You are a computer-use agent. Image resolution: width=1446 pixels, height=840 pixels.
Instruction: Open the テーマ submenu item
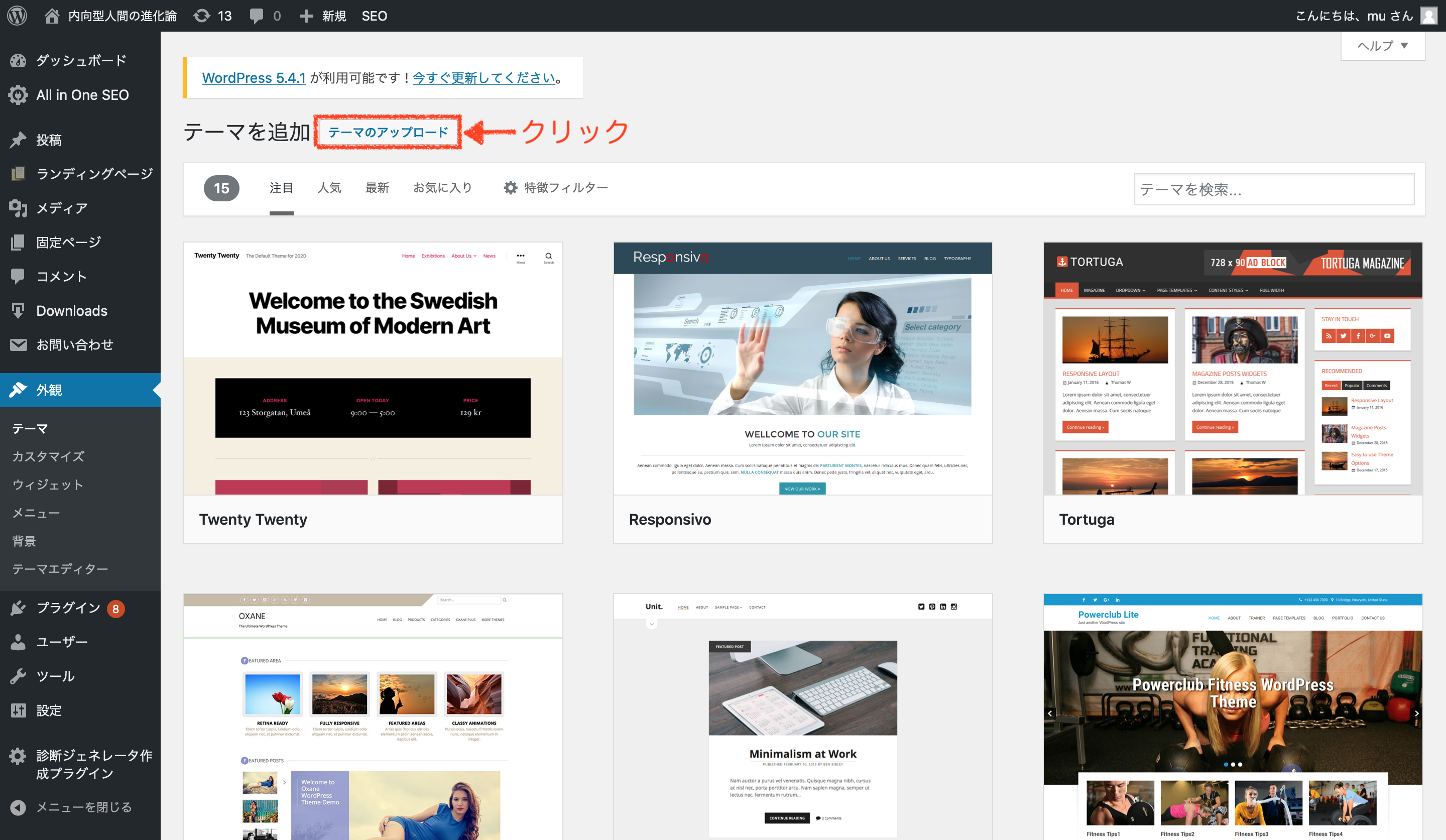[31, 428]
